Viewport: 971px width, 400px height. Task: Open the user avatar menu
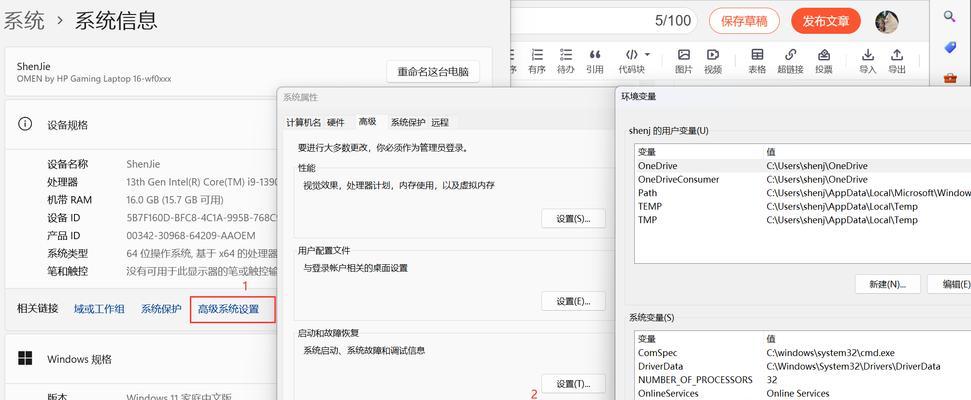[x=887, y=22]
